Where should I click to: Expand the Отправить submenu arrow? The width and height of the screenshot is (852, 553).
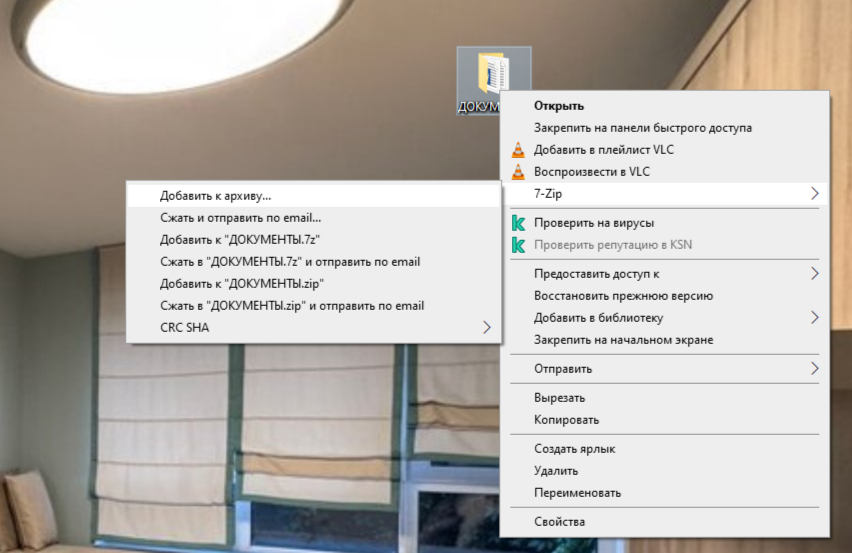pyautogui.click(x=814, y=369)
